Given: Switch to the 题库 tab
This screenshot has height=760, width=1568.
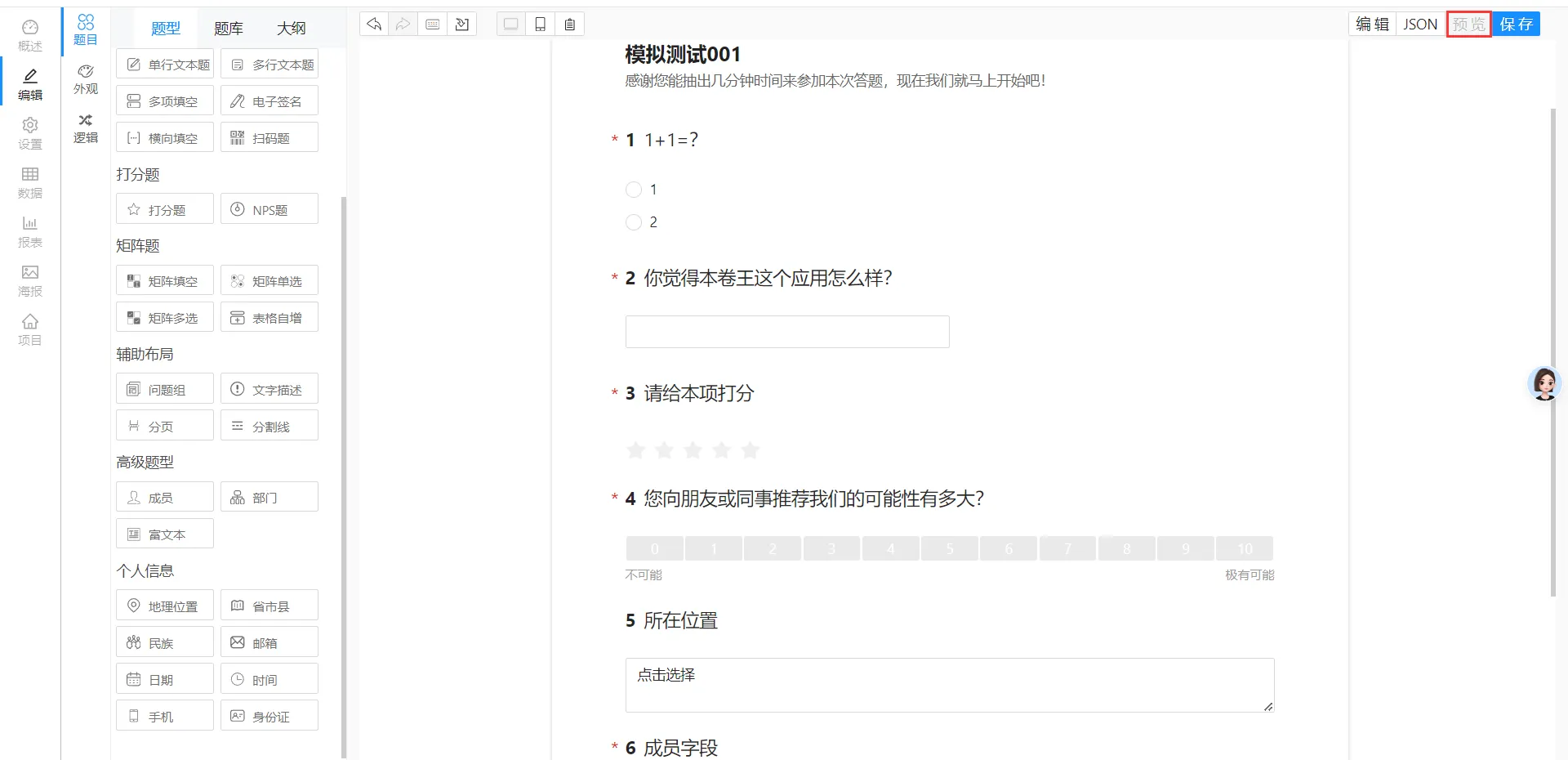Looking at the screenshot, I should pyautogui.click(x=229, y=29).
